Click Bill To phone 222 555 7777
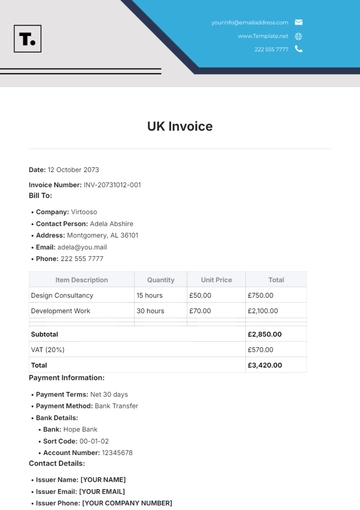The height and width of the screenshot is (510, 360). click(82, 259)
